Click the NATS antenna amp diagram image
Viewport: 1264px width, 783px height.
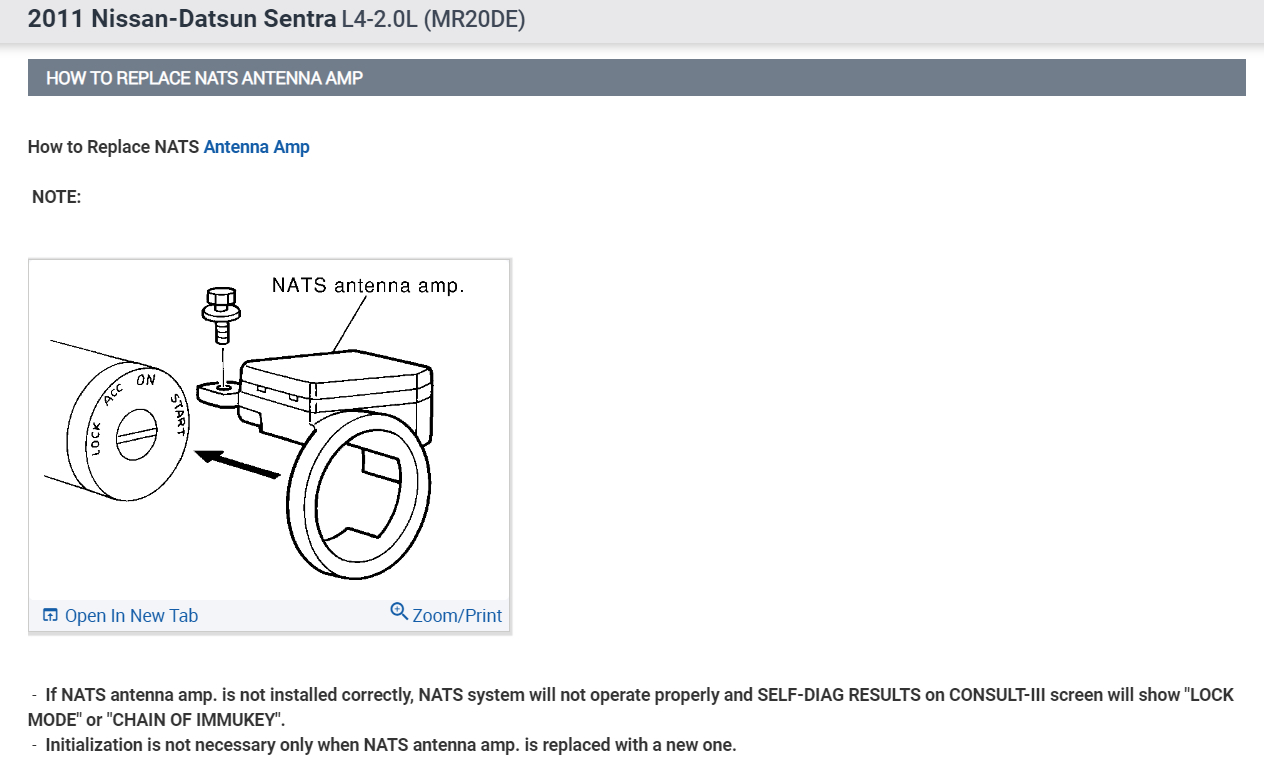(x=269, y=430)
